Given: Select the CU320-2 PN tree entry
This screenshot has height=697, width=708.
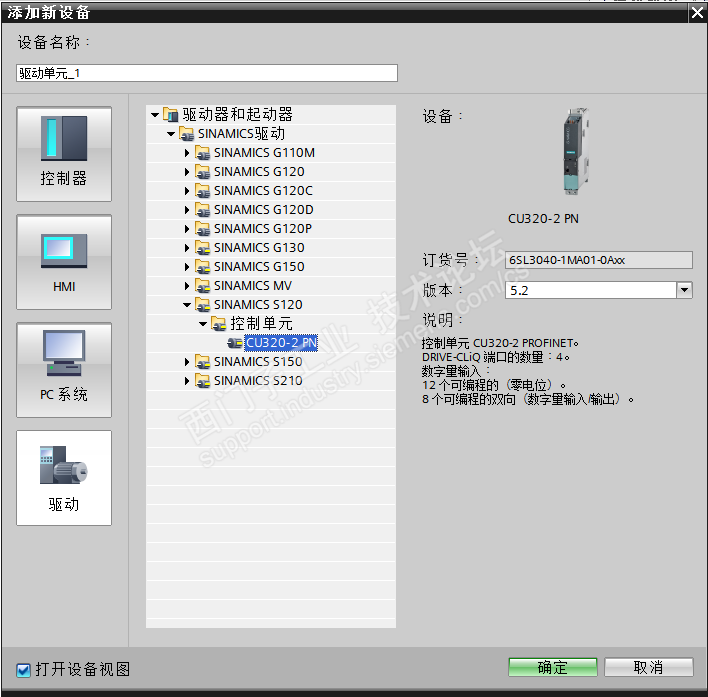Looking at the screenshot, I should [281, 343].
